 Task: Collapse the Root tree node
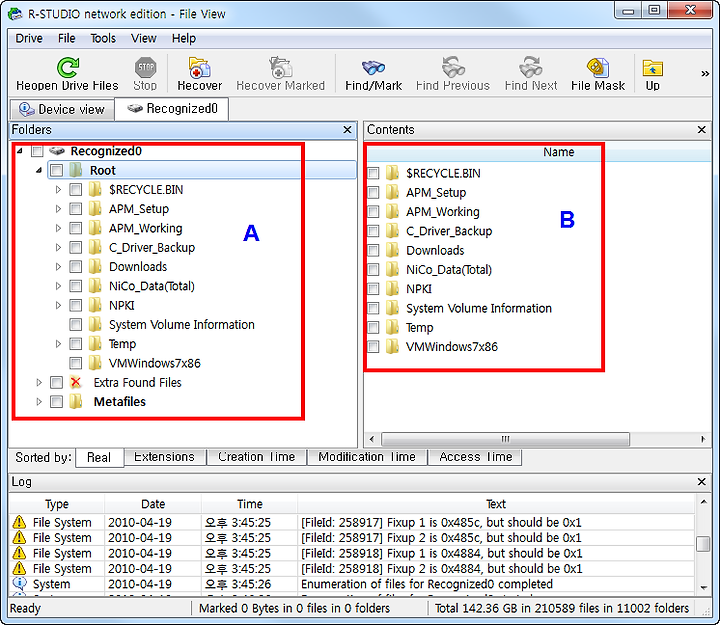pos(39,170)
